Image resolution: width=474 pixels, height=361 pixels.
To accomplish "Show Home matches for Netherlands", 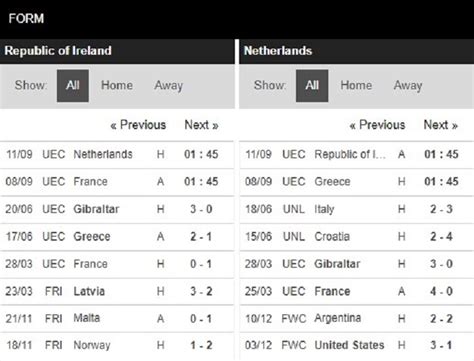I will (x=356, y=85).
